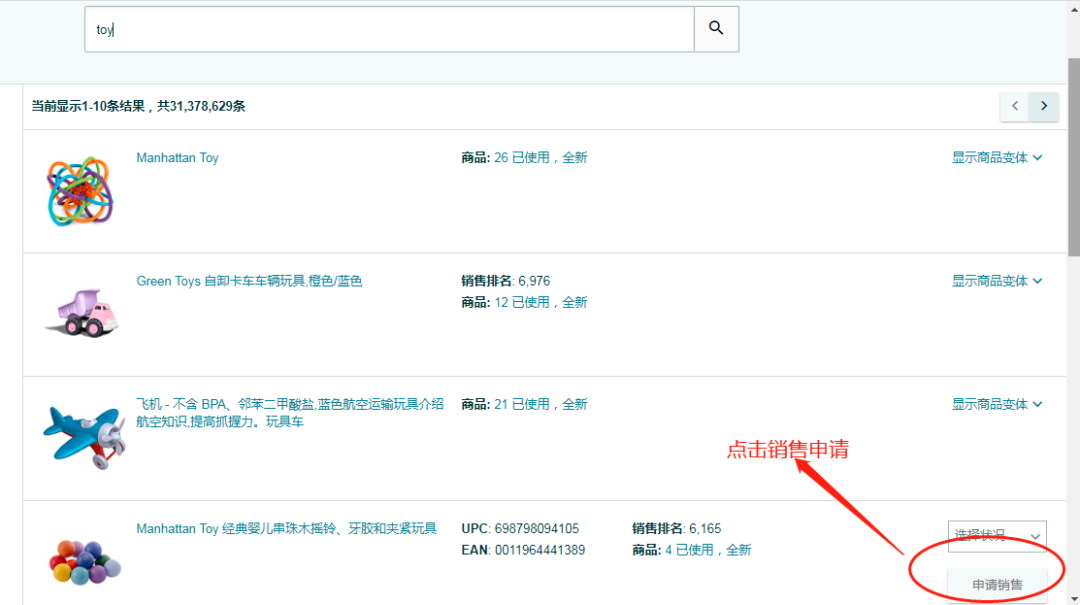
Task: Open the 选择状况 condition dropdown
Action: (x=997, y=536)
